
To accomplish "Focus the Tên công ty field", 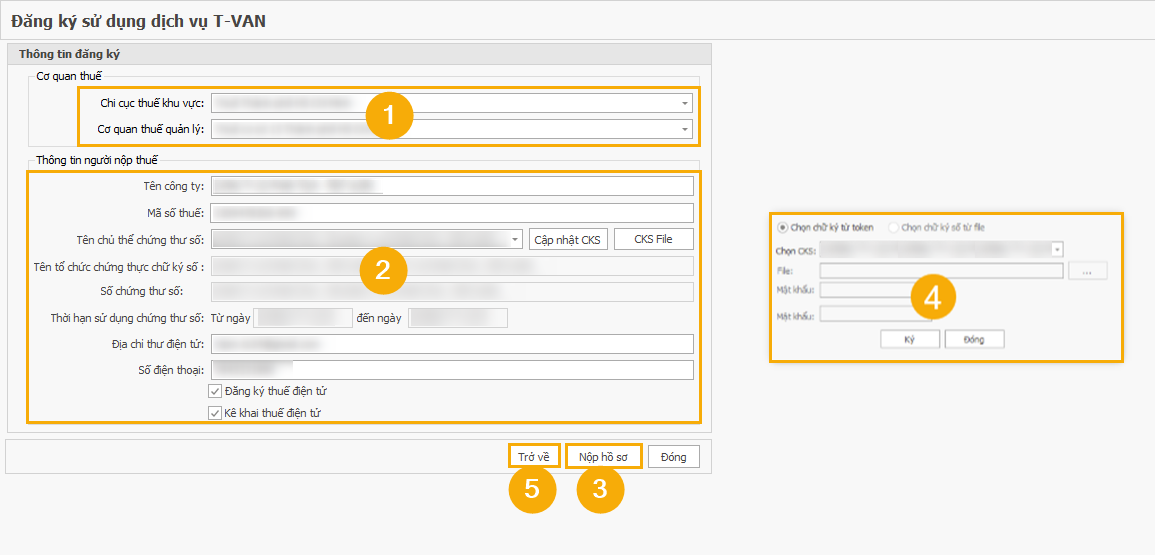I will pos(452,186).
